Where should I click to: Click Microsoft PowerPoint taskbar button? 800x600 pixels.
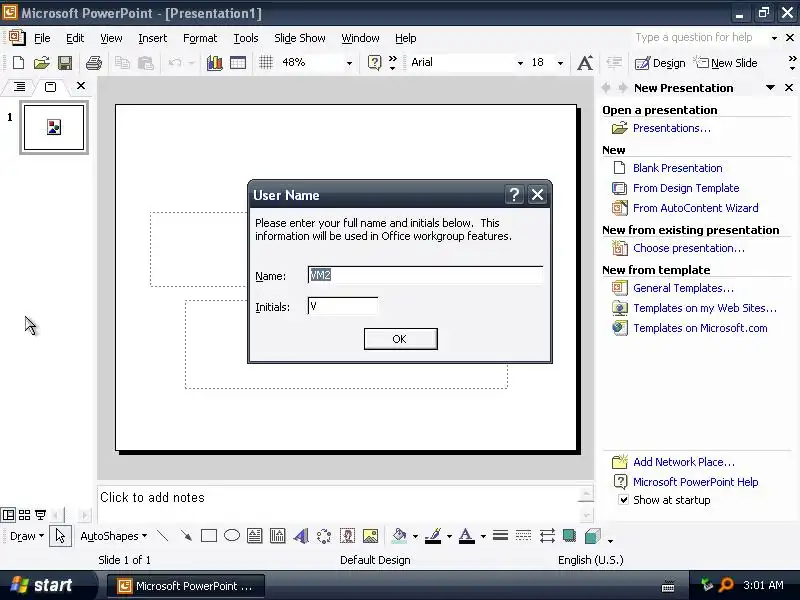[x=186, y=586]
